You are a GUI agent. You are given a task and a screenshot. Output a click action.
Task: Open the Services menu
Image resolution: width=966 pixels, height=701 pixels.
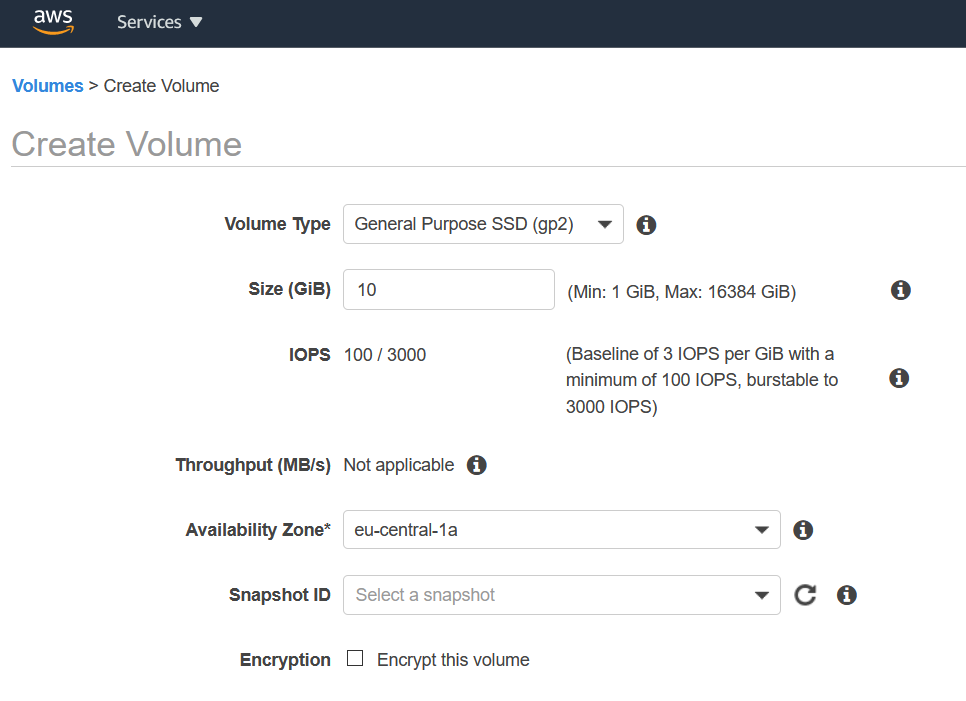click(x=159, y=22)
